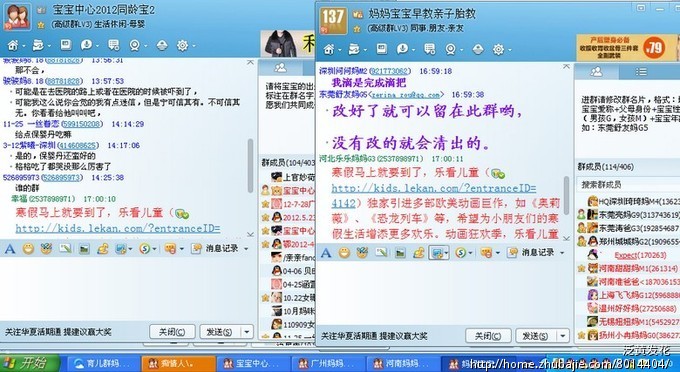The image size is (680, 372).
Task: Expand screenshot options arrow in 妈妈宝宝早教 chat toolbar
Action: click(x=445, y=253)
